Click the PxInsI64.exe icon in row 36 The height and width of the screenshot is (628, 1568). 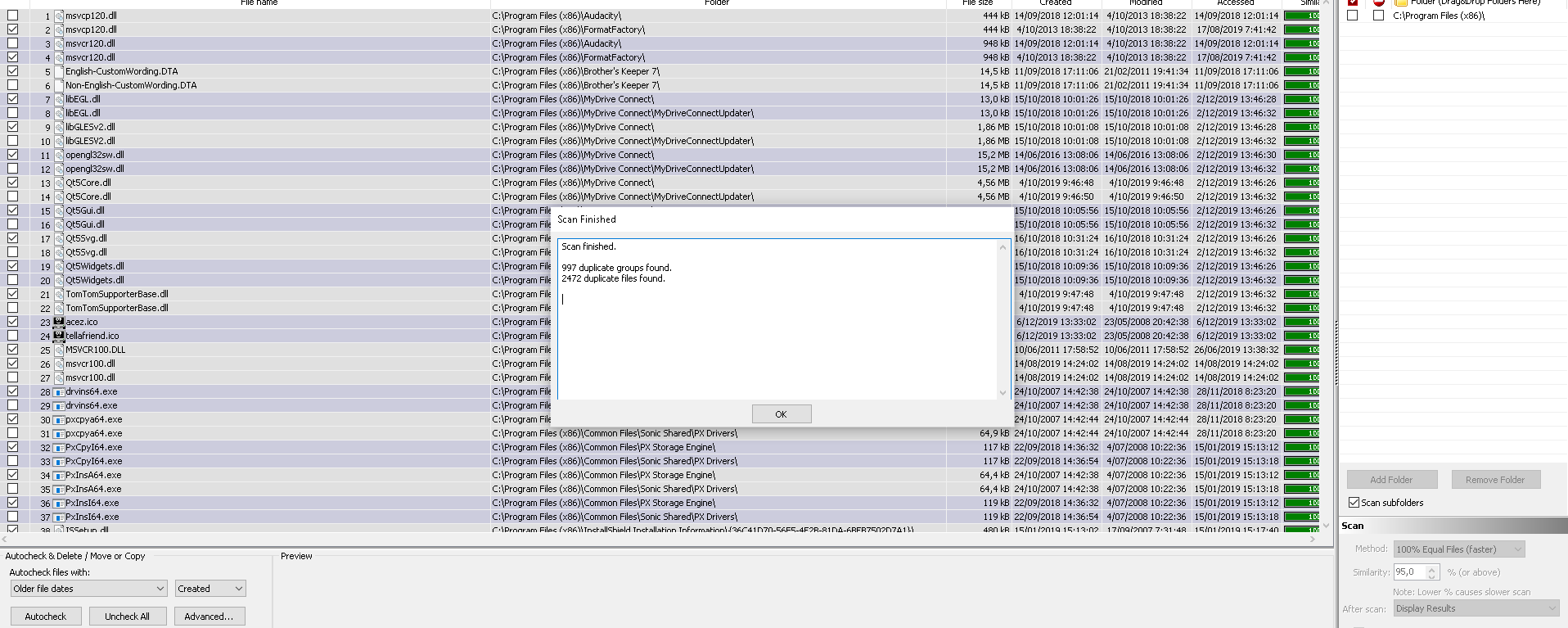[x=59, y=504]
